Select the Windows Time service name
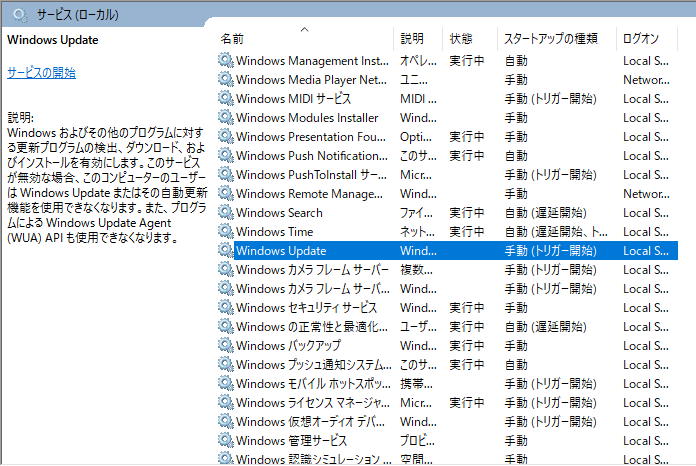Image resolution: width=696 pixels, height=466 pixels. coord(274,232)
